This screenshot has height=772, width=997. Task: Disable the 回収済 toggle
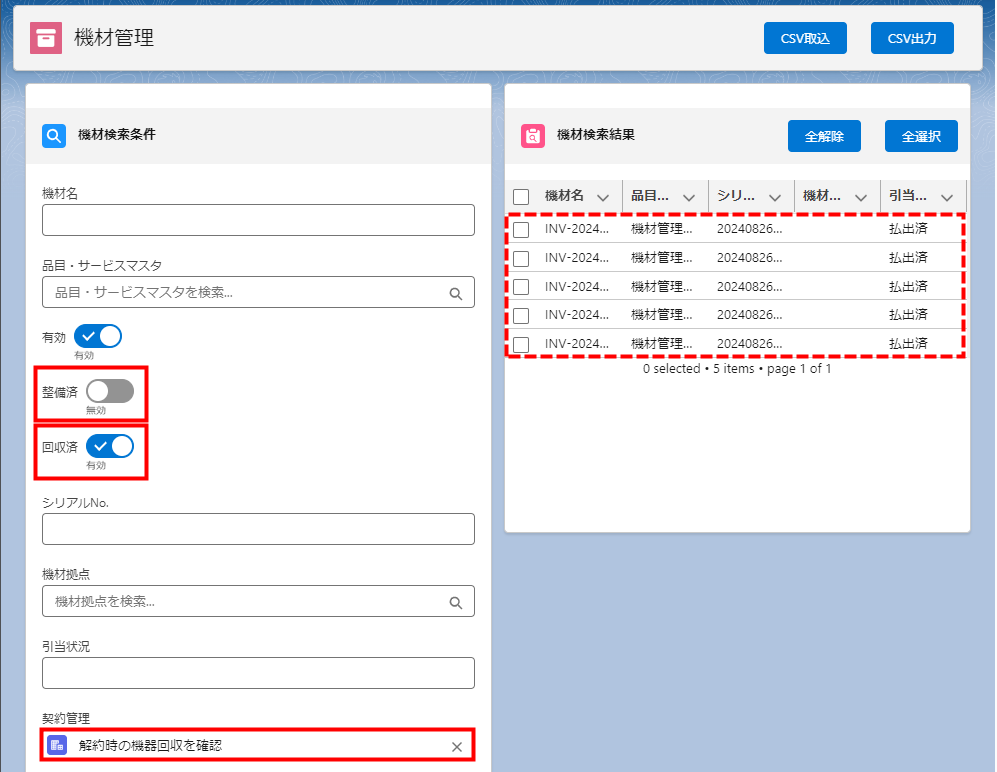(x=109, y=446)
